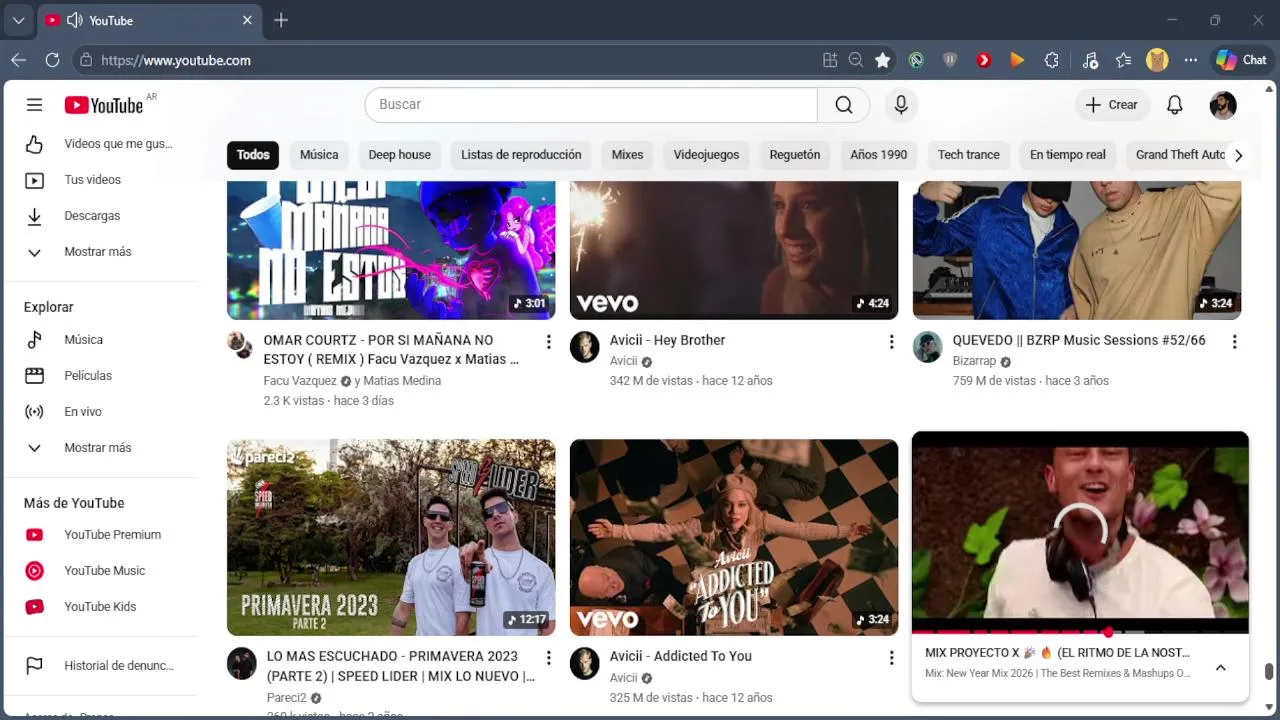Open the Primavera 2023 video thumbnail

tap(391, 538)
